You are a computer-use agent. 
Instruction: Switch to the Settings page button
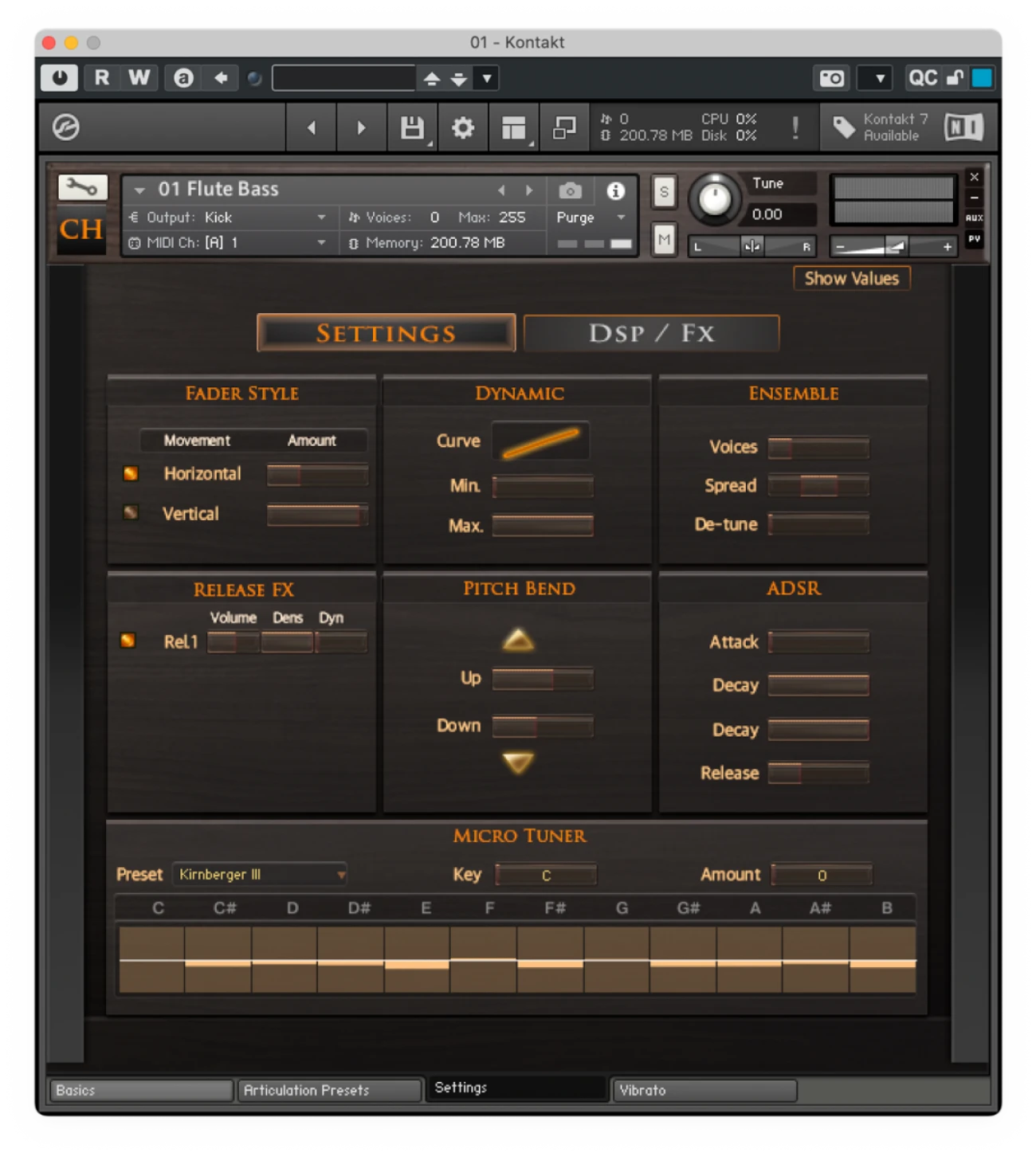[x=386, y=333]
